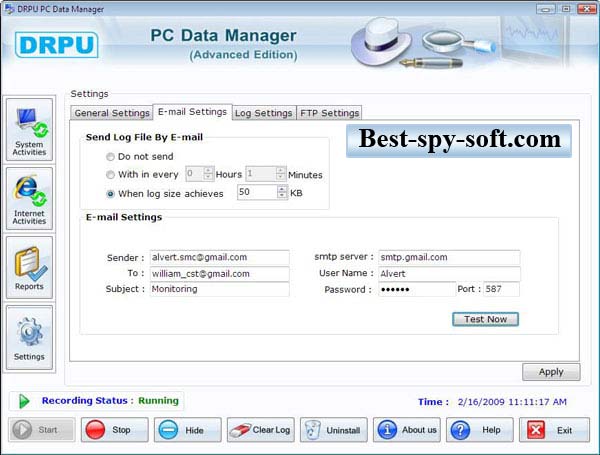Click the Running status text

pyautogui.click(x=158, y=401)
